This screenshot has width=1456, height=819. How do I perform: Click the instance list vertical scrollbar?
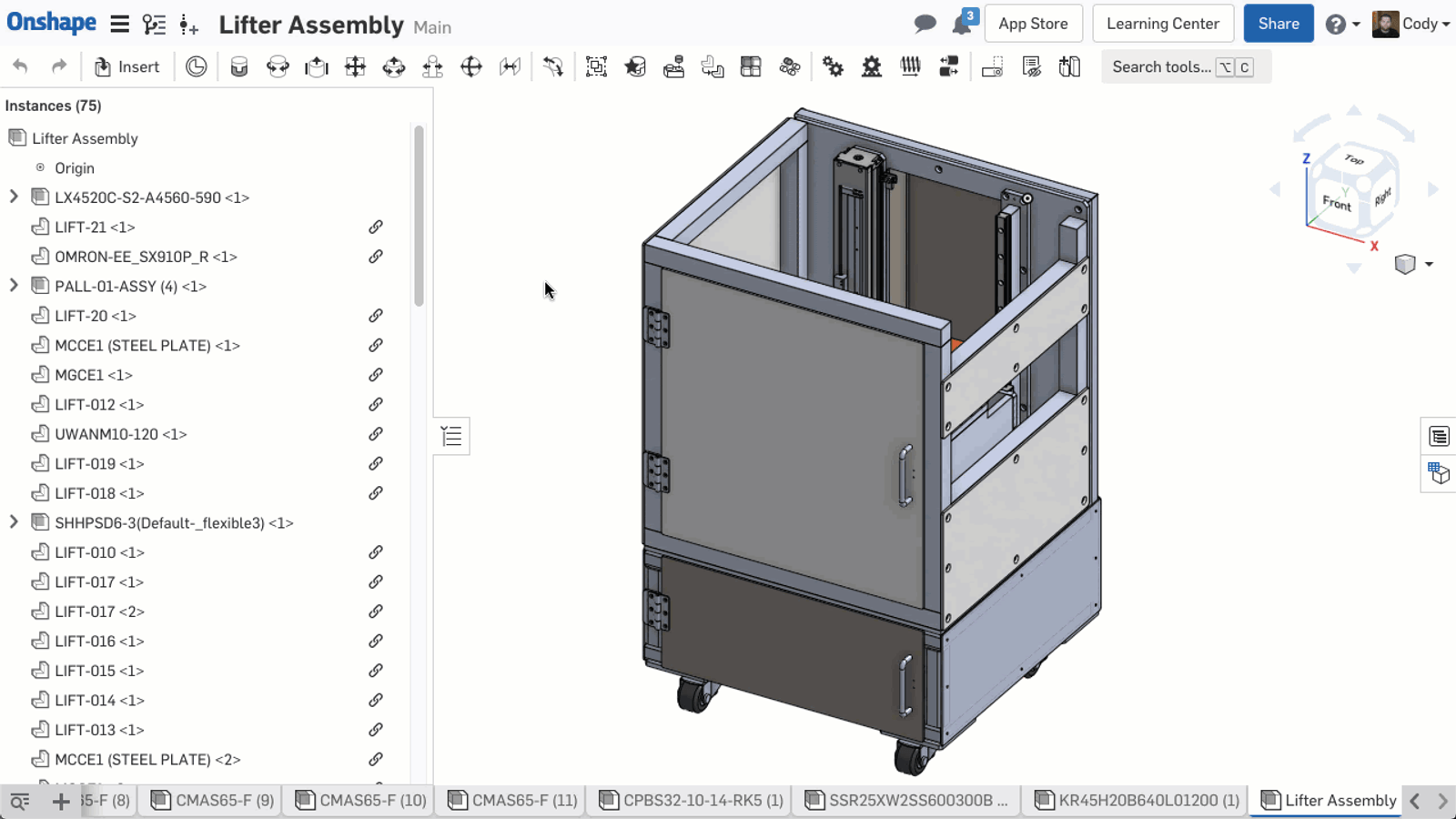[x=419, y=216]
